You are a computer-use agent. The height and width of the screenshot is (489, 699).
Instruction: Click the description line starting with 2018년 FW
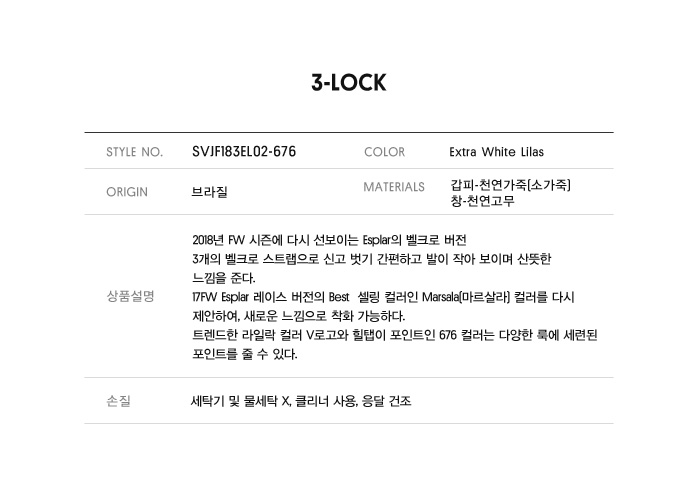pyautogui.click(x=329, y=240)
